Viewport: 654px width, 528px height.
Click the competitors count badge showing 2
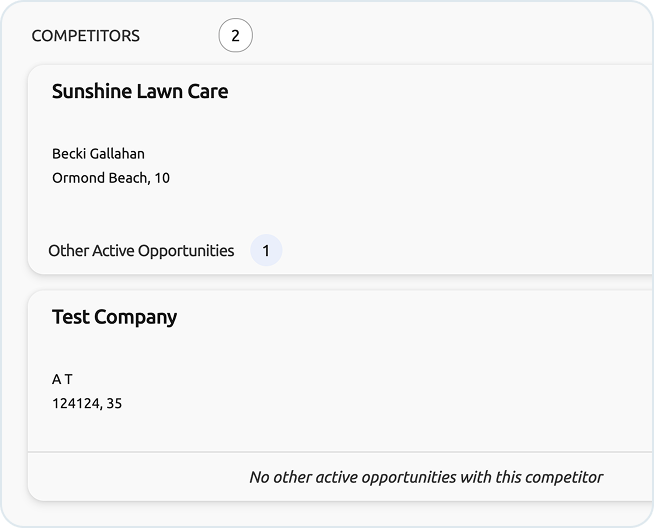pyautogui.click(x=236, y=36)
